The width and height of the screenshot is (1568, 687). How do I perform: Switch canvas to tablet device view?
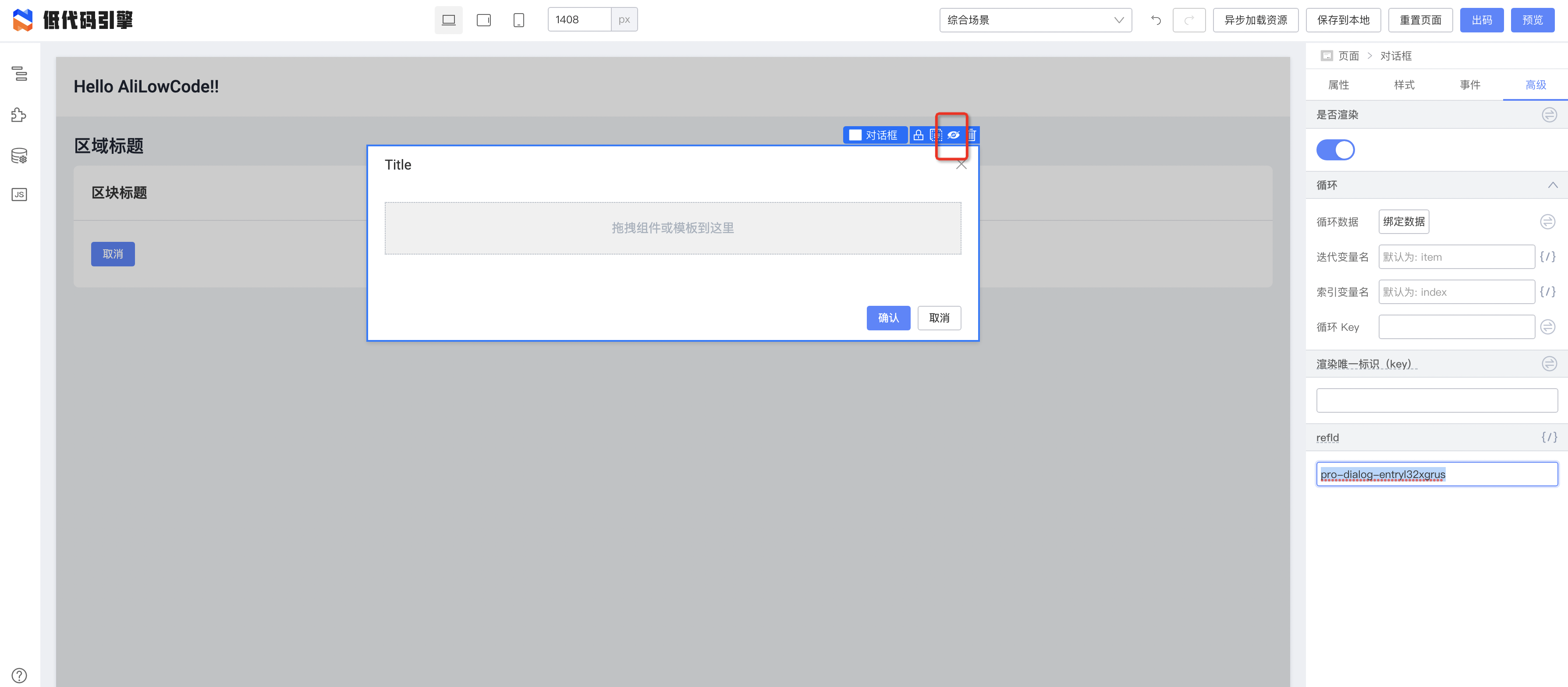pyautogui.click(x=483, y=20)
